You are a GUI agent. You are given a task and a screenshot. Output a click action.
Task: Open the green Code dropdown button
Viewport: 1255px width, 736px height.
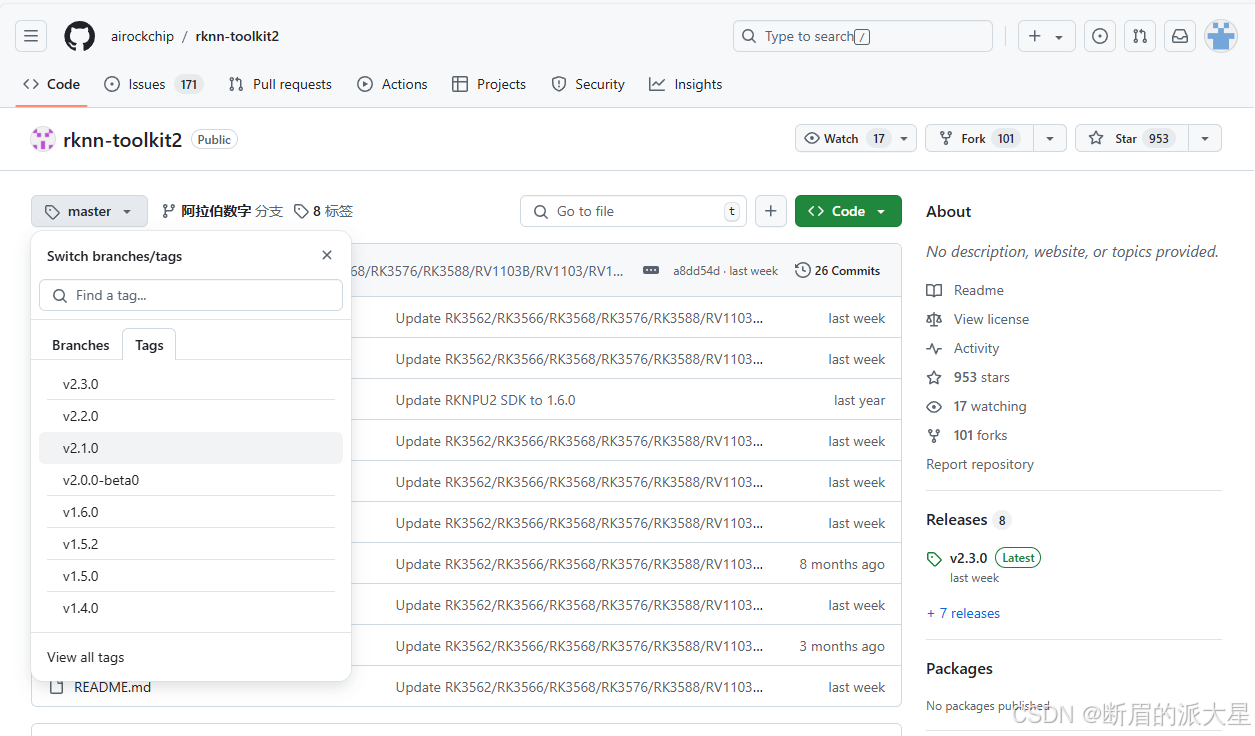pos(848,211)
